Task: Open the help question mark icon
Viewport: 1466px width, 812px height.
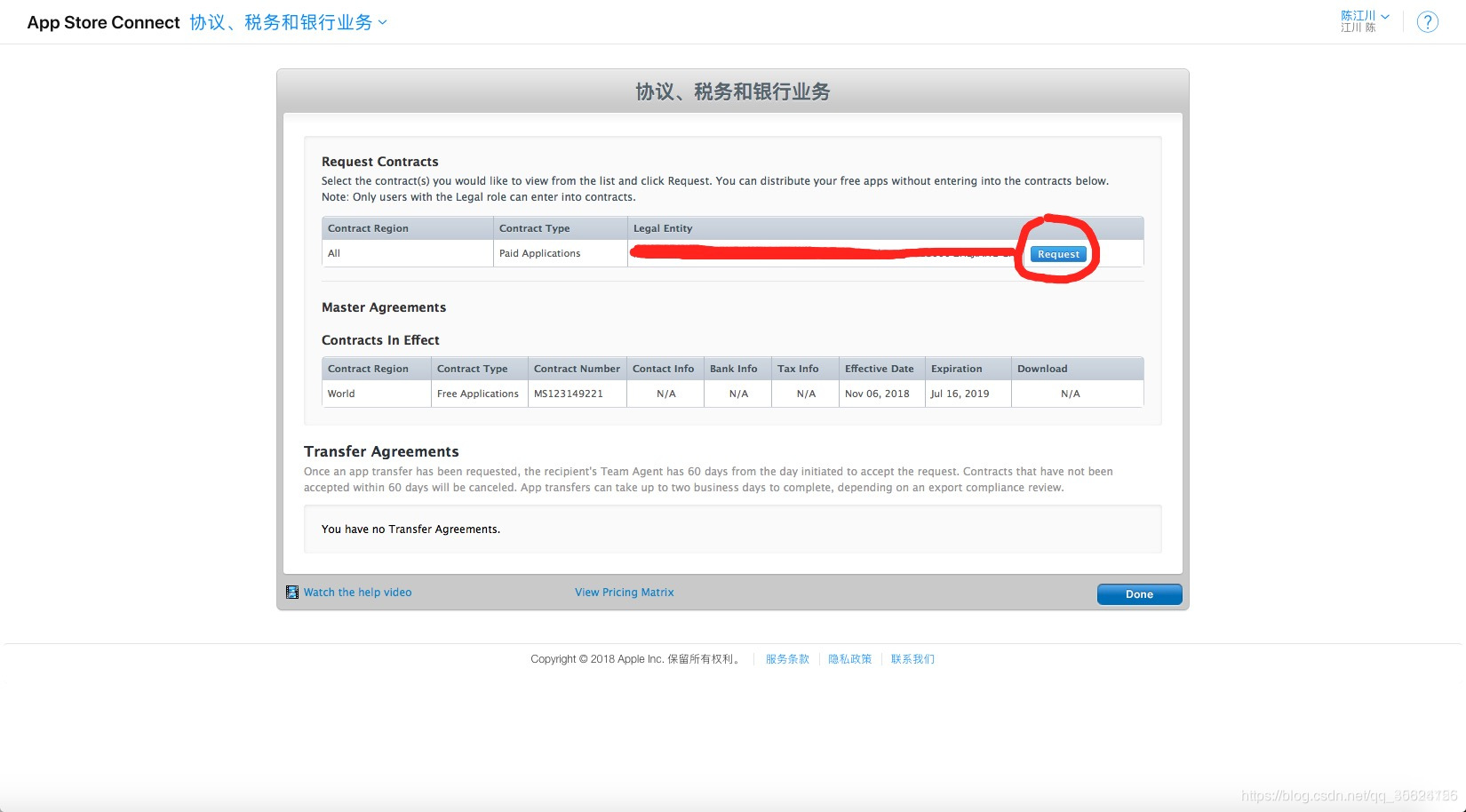Action: 1427,22
